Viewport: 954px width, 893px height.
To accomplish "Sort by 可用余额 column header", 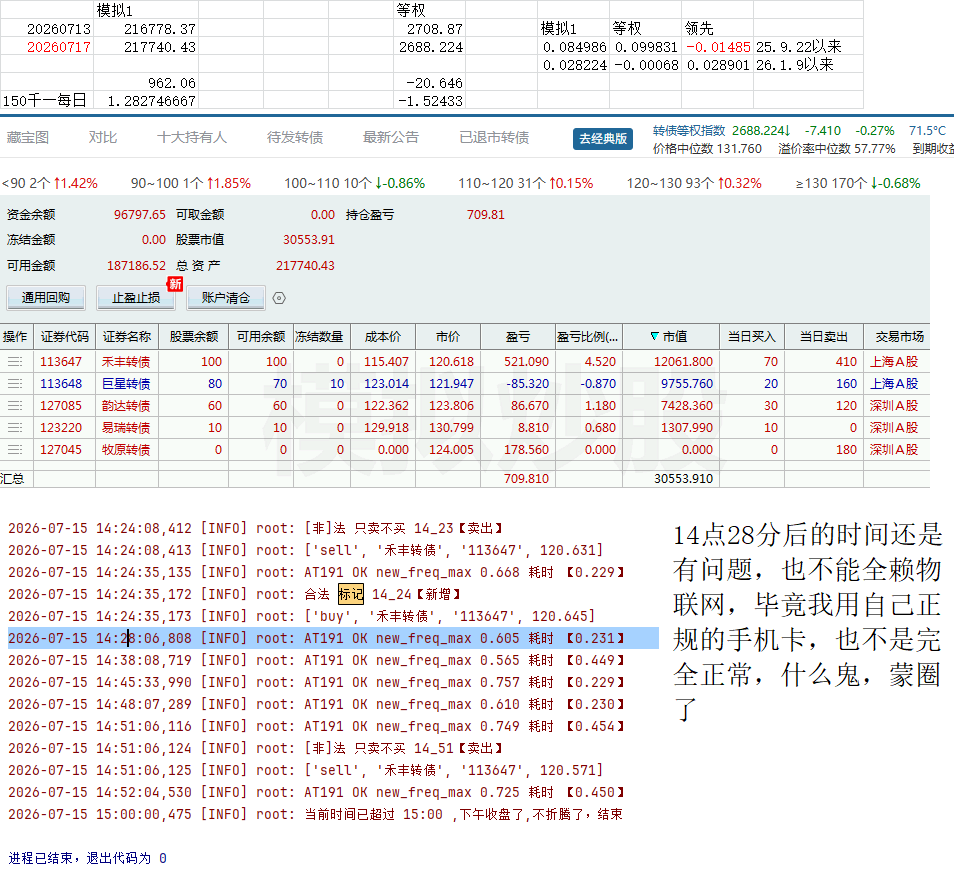I will [260, 336].
